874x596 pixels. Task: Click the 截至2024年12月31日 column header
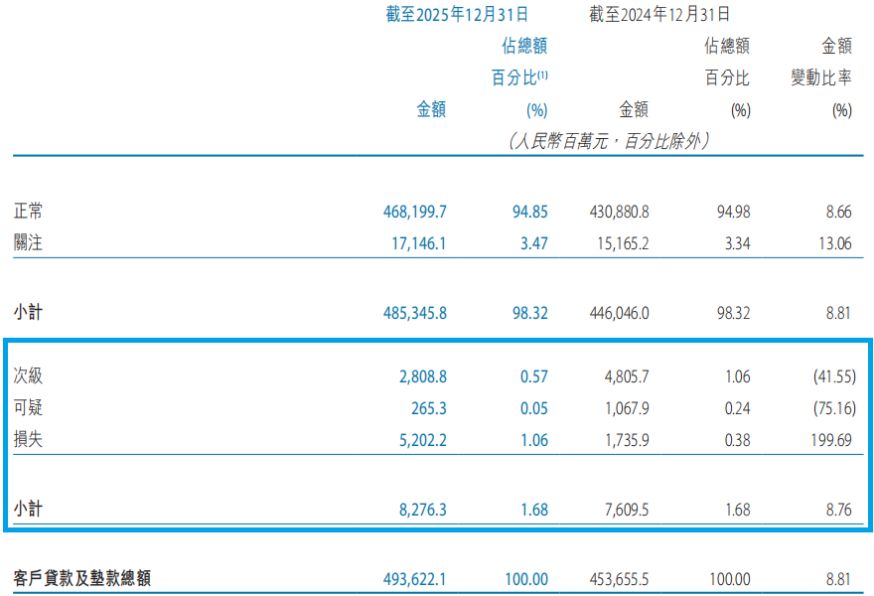pyautogui.click(x=660, y=14)
